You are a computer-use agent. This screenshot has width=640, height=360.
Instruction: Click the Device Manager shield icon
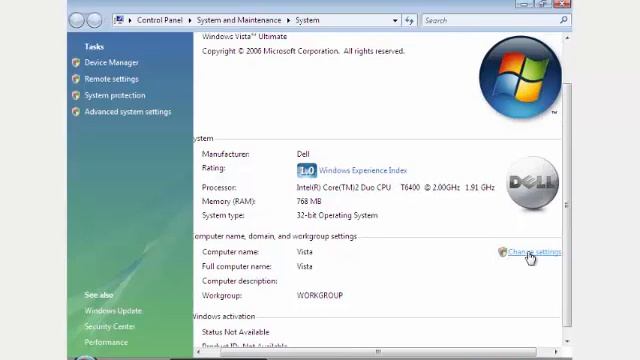click(x=76, y=63)
